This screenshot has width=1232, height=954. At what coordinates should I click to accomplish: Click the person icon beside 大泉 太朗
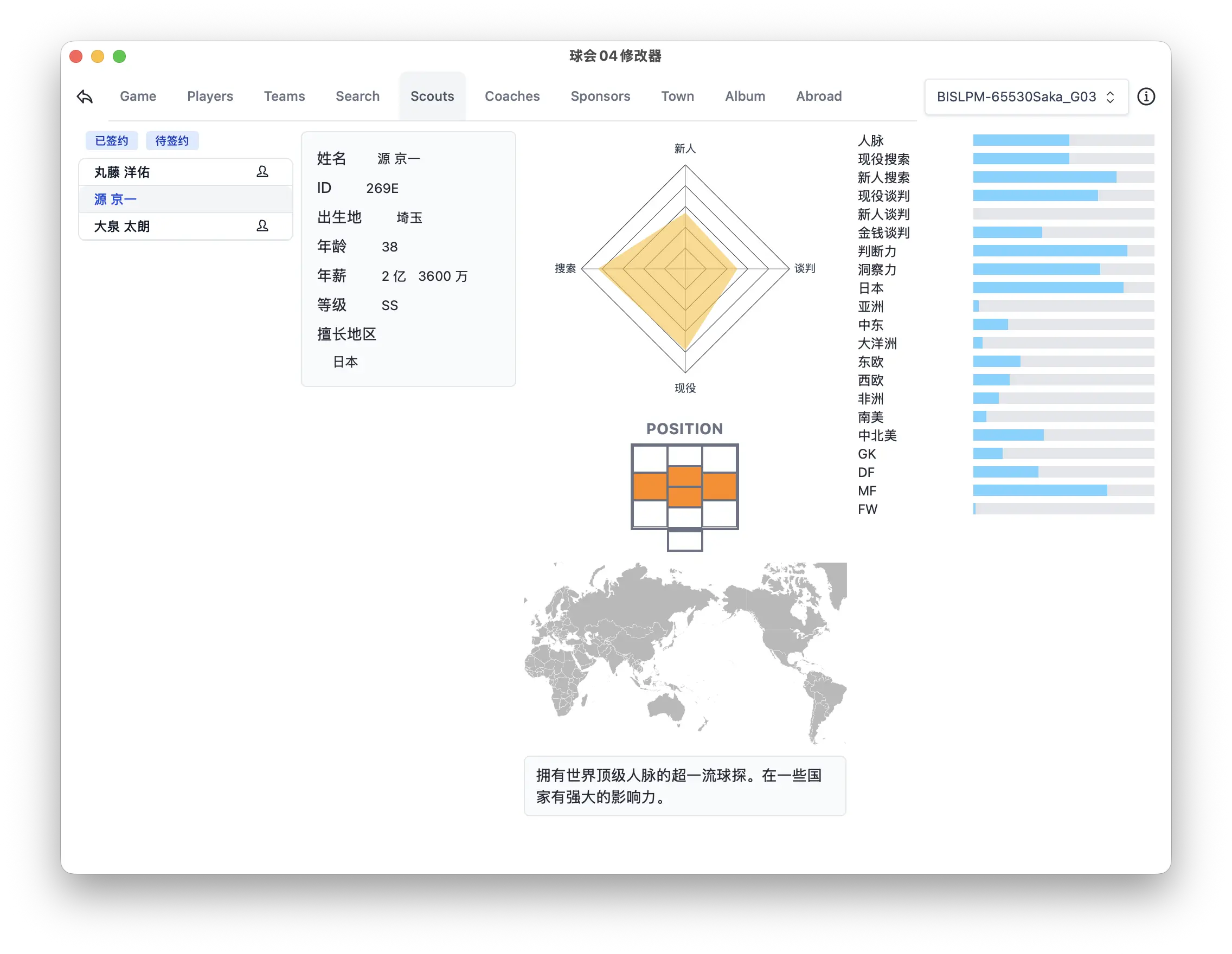262,226
